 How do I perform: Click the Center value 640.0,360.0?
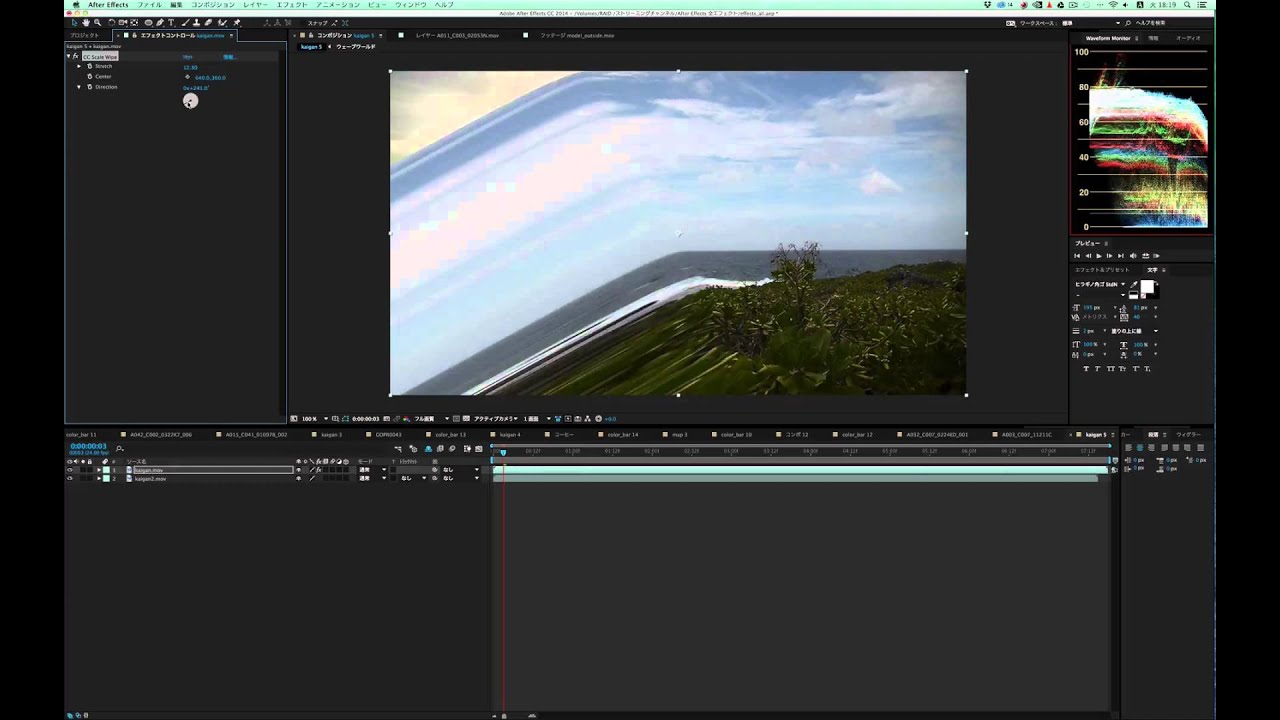[x=210, y=77]
